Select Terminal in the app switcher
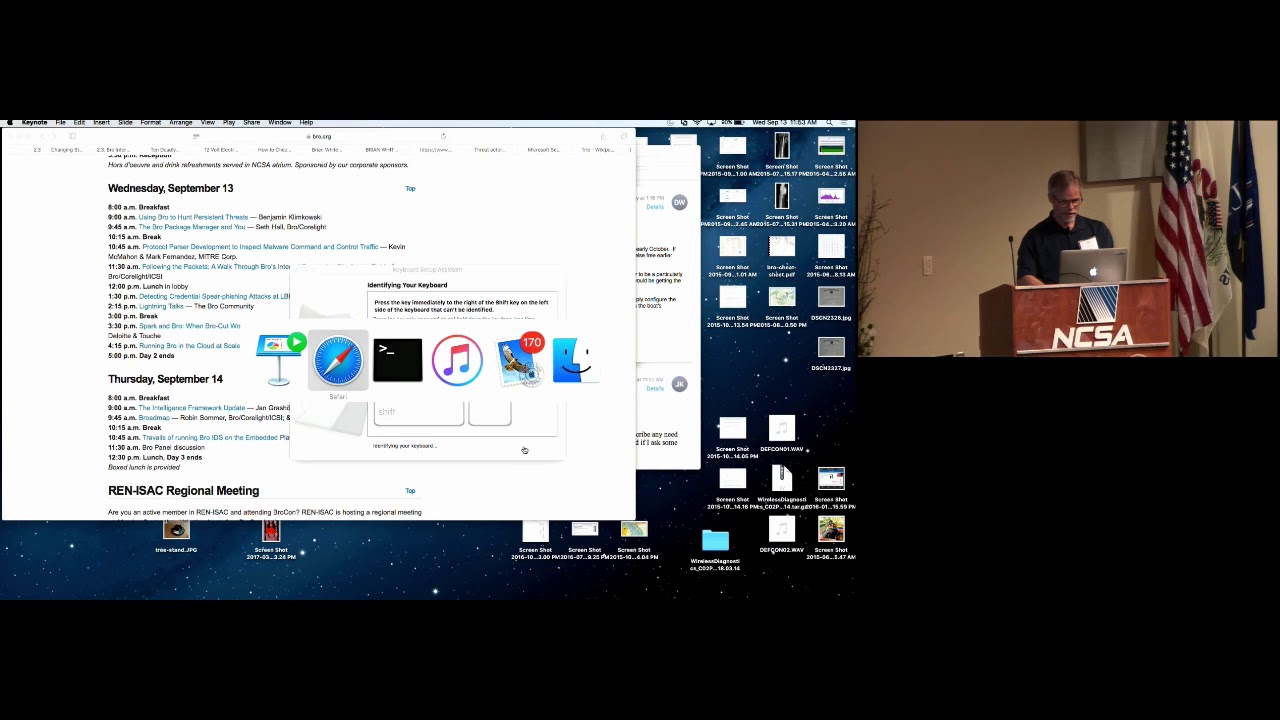 click(x=398, y=360)
